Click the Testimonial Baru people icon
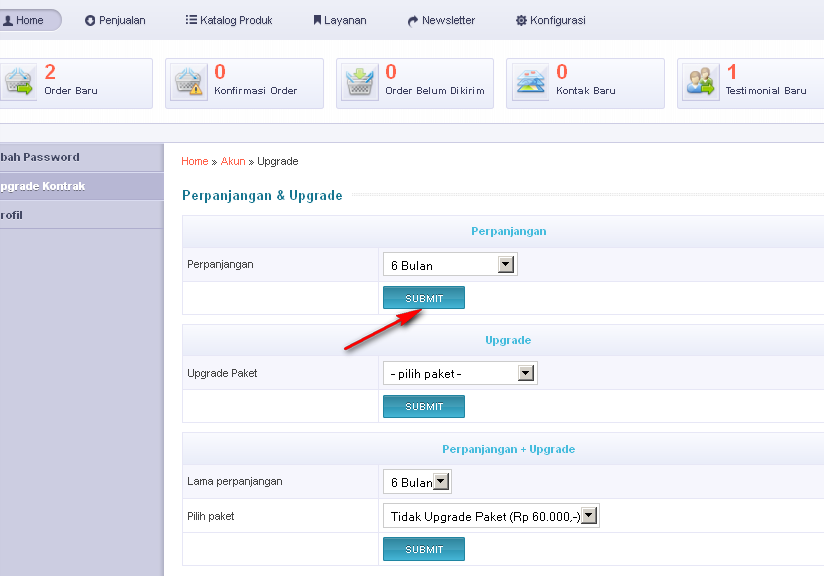Screen dimensions: 824x576 (x=701, y=82)
